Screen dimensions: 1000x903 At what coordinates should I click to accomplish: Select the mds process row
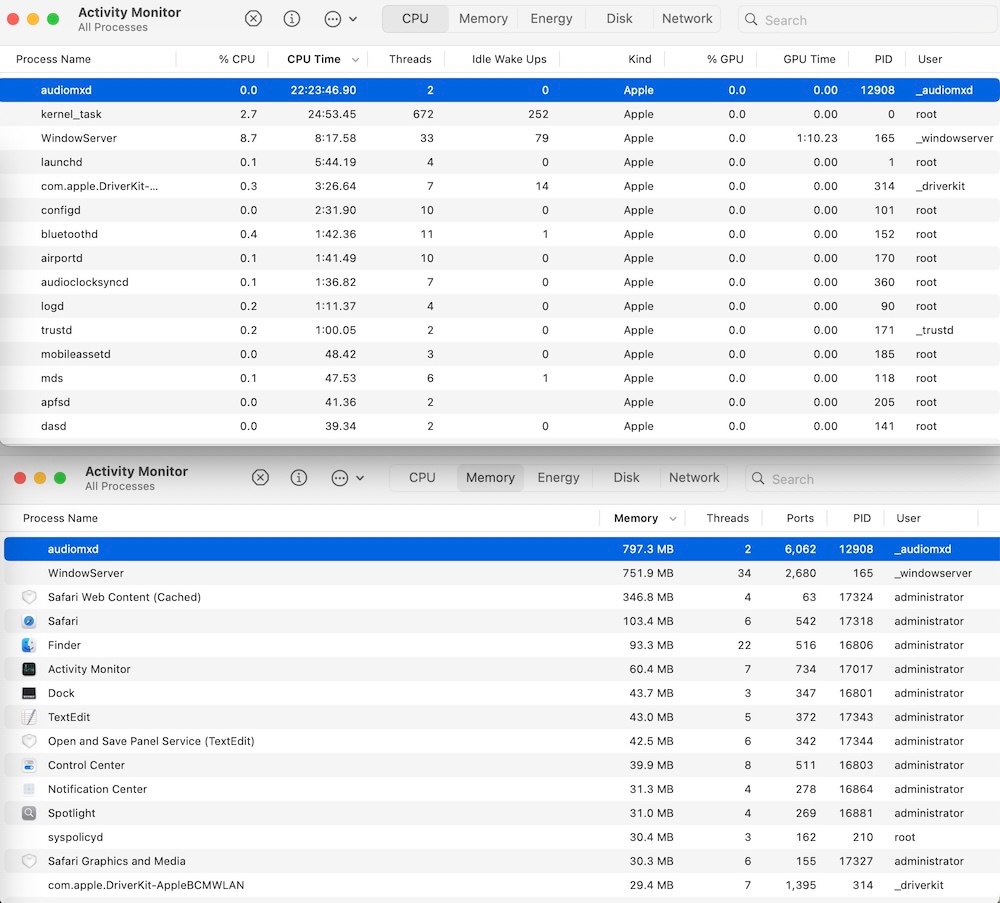click(500, 378)
